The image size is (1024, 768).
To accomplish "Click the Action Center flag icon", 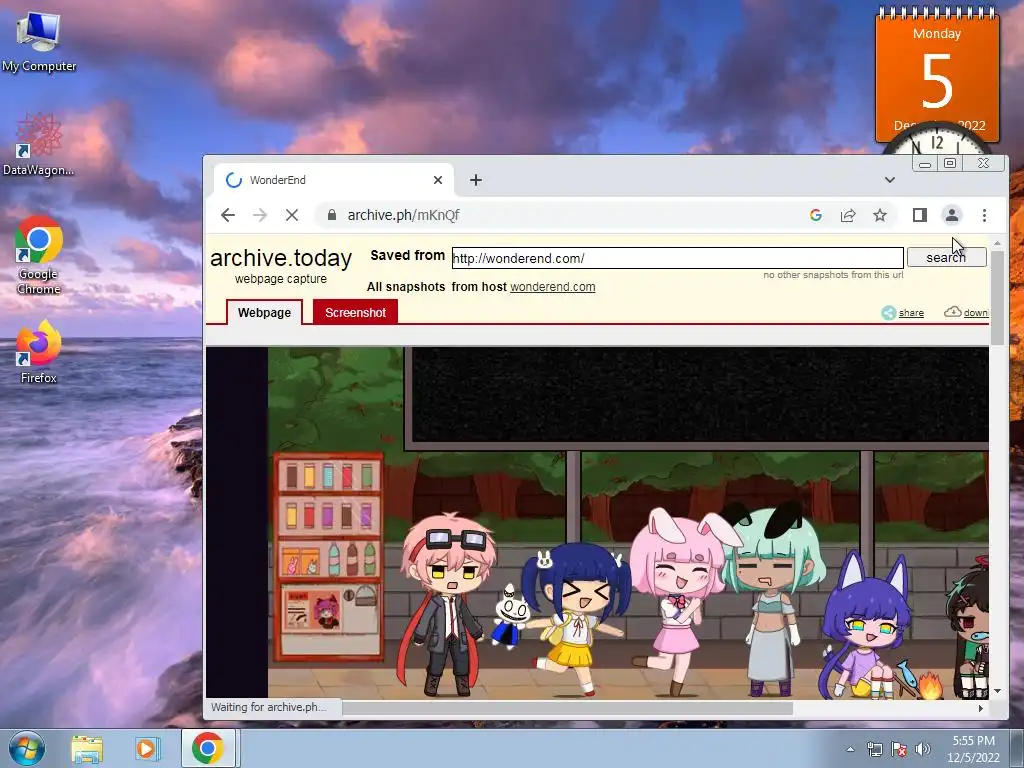I will point(899,749).
